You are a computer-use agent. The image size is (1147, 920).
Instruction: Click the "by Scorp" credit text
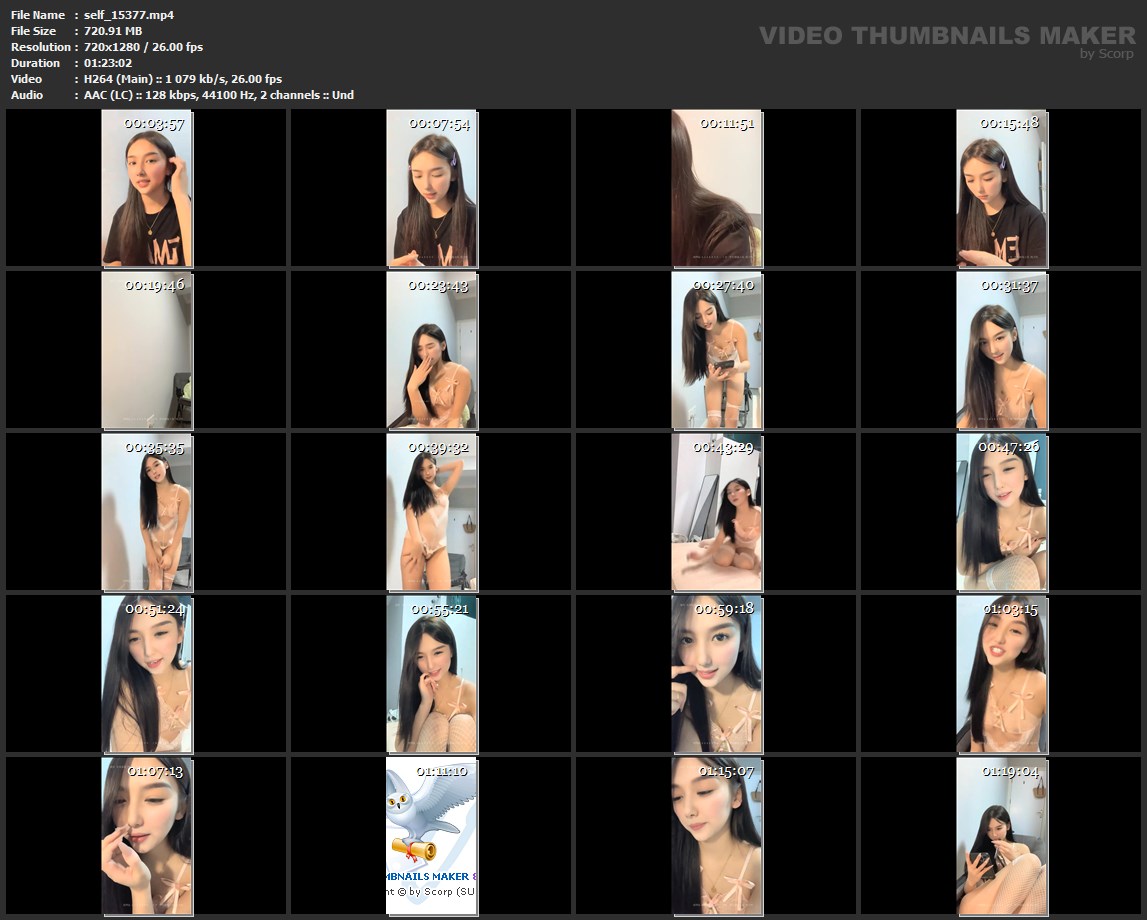click(x=1106, y=54)
